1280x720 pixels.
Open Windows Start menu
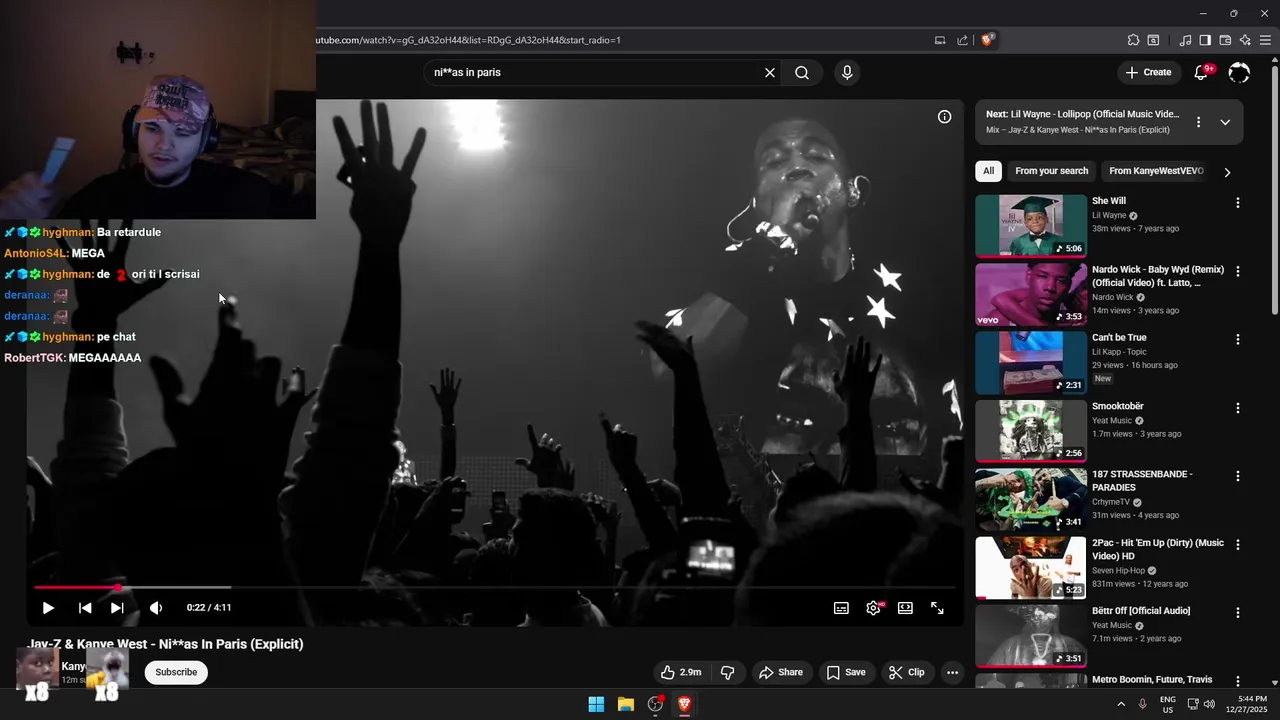coord(596,704)
